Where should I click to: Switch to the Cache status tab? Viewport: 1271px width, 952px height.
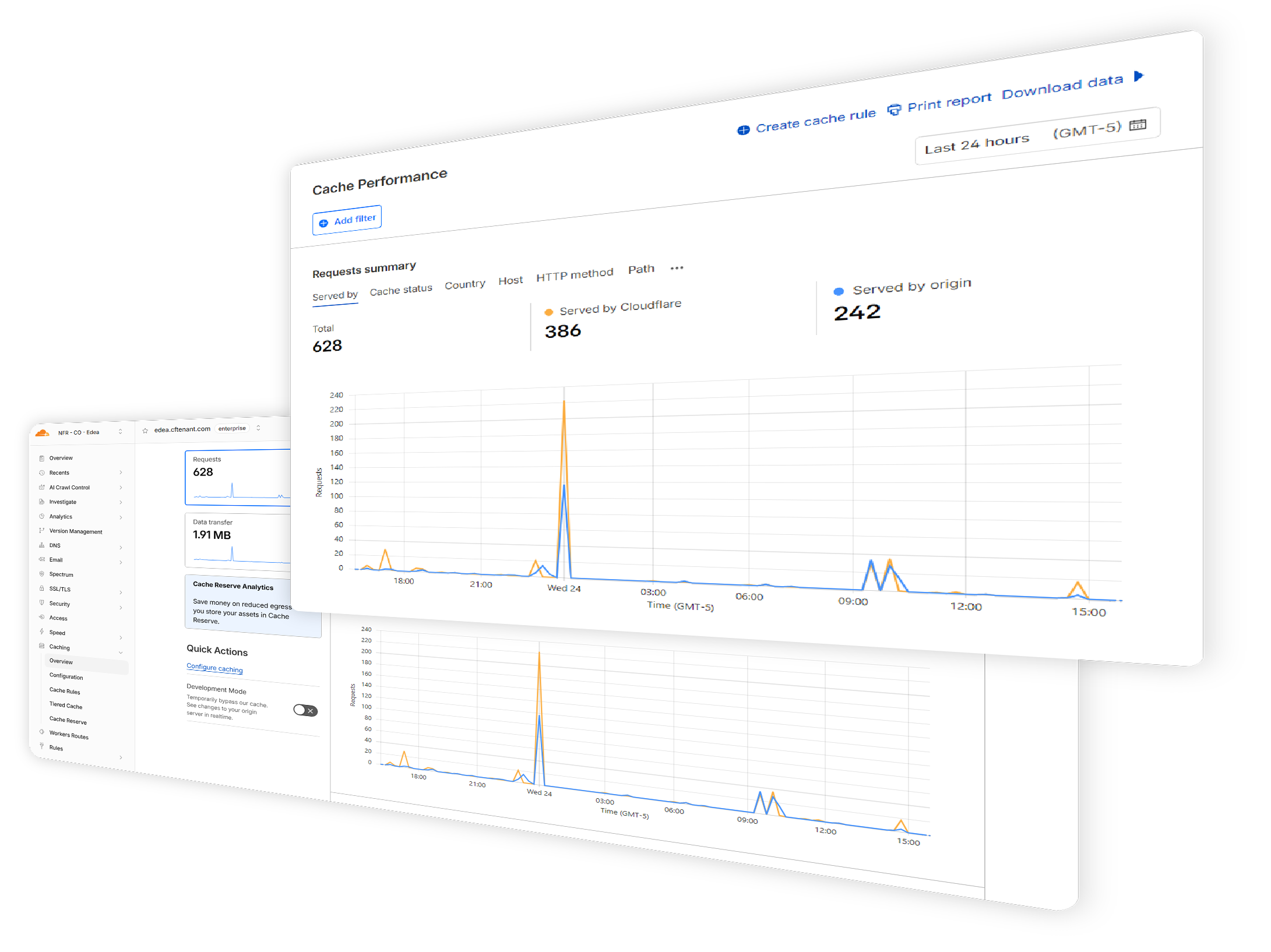401,290
